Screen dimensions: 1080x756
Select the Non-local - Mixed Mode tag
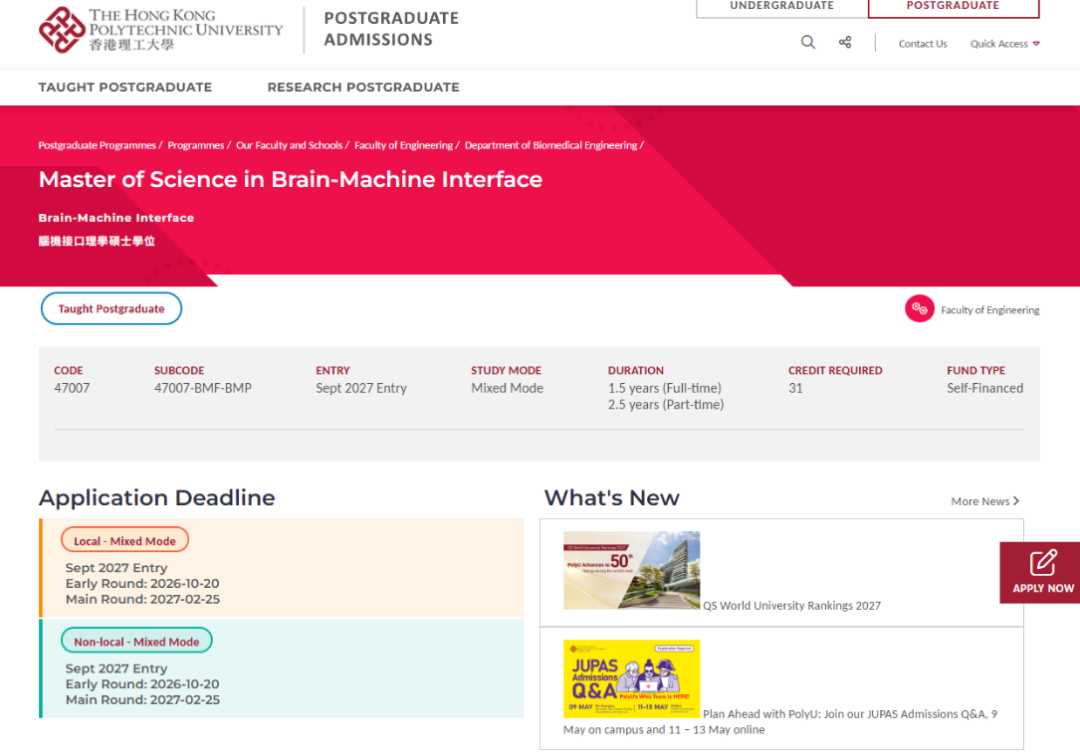point(136,641)
